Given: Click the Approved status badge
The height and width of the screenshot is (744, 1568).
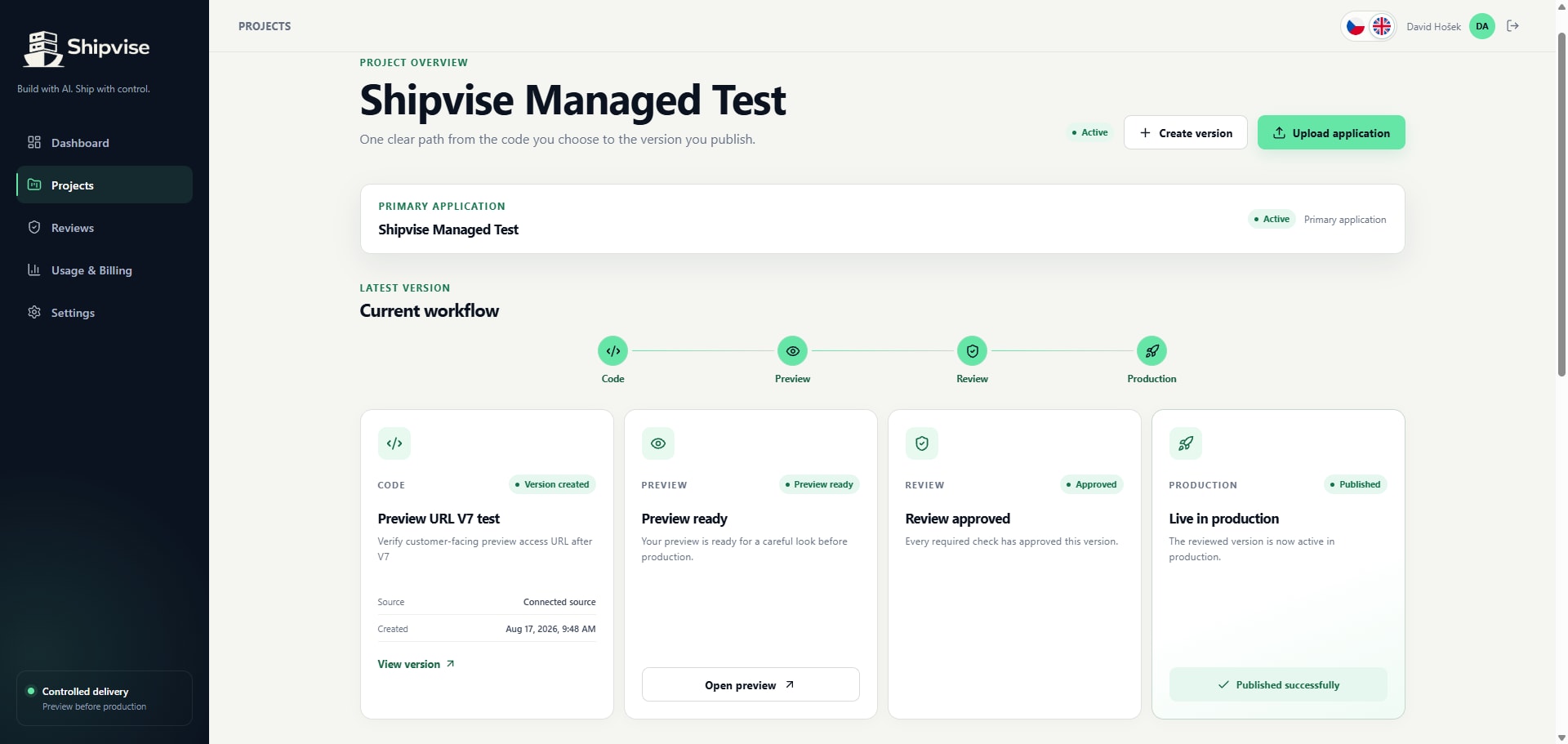Looking at the screenshot, I should [x=1092, y=484].
